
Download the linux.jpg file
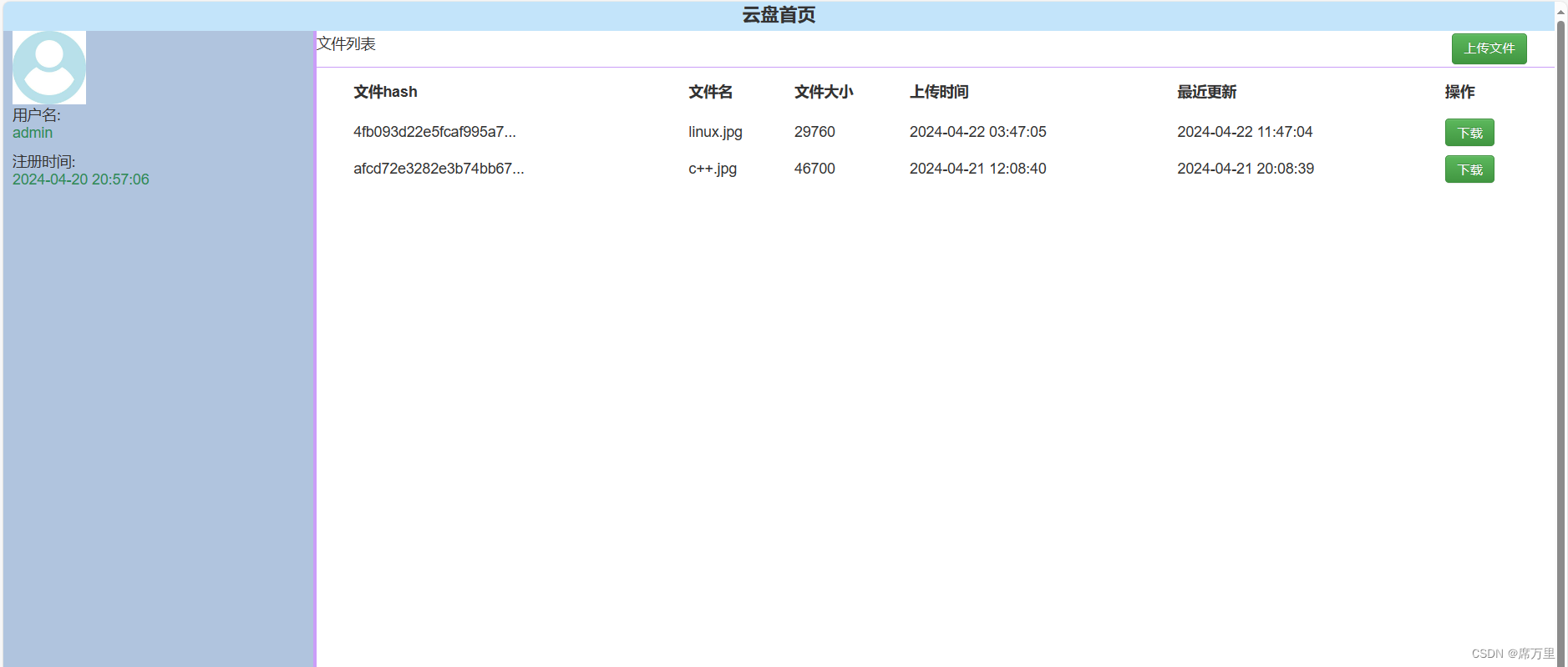(1469, 132)
